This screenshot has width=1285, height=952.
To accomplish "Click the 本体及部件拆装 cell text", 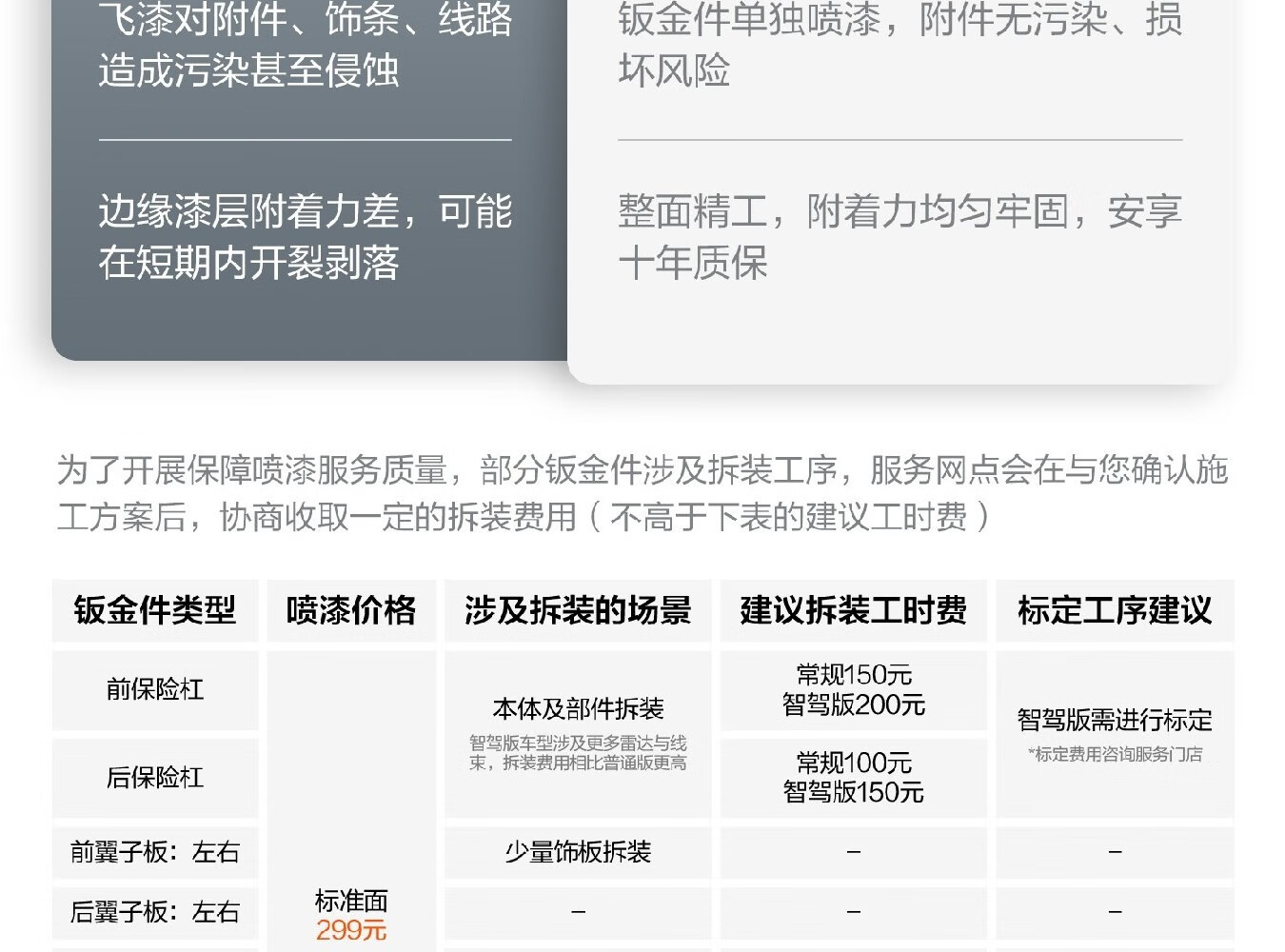I will point(578,708).
